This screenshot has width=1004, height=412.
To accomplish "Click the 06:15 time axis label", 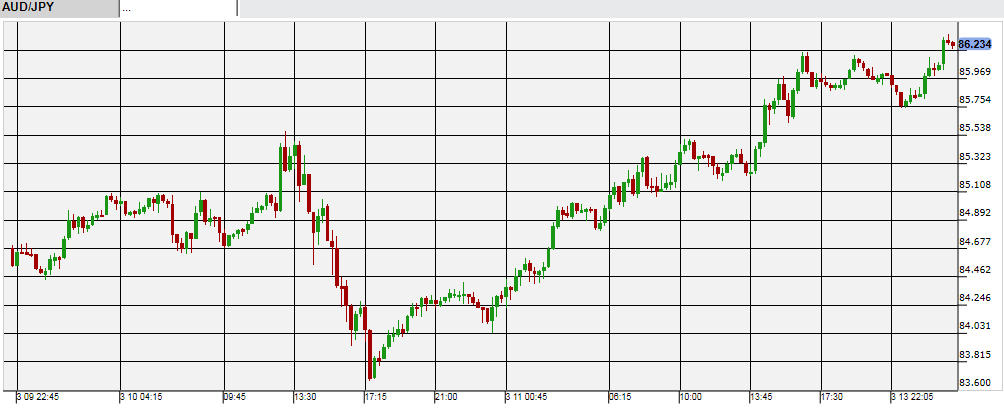I will pos(618,397).
